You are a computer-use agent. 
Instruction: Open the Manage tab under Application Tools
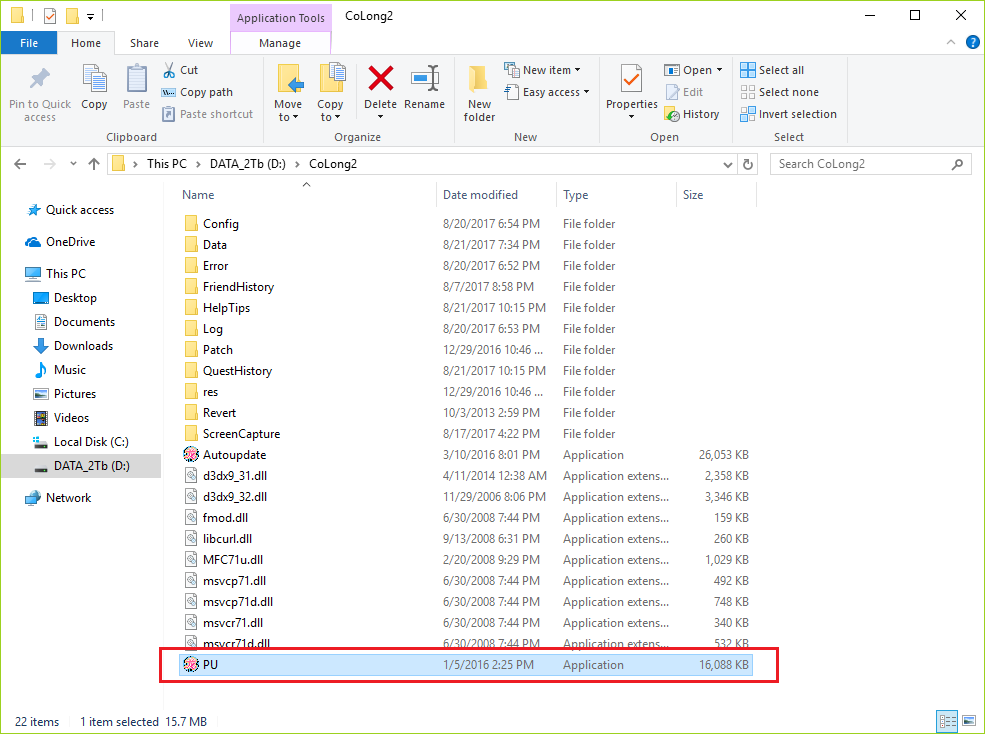point(280,43)
